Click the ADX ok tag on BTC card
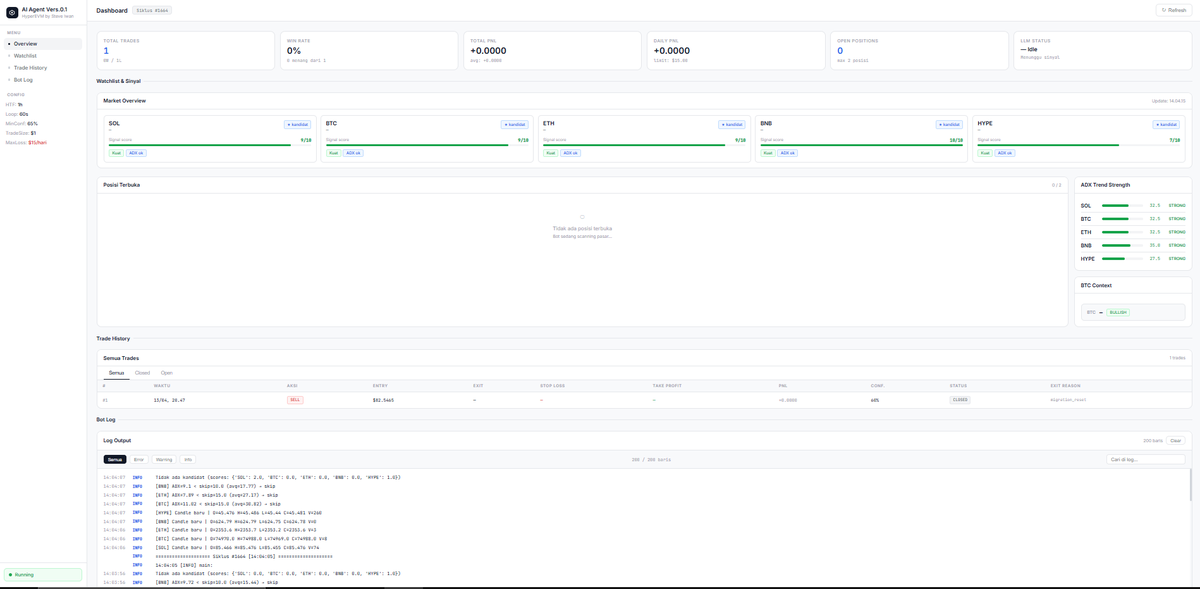Image resolution: width=1200 pixels, height=589 pixels. click(354, 153)
